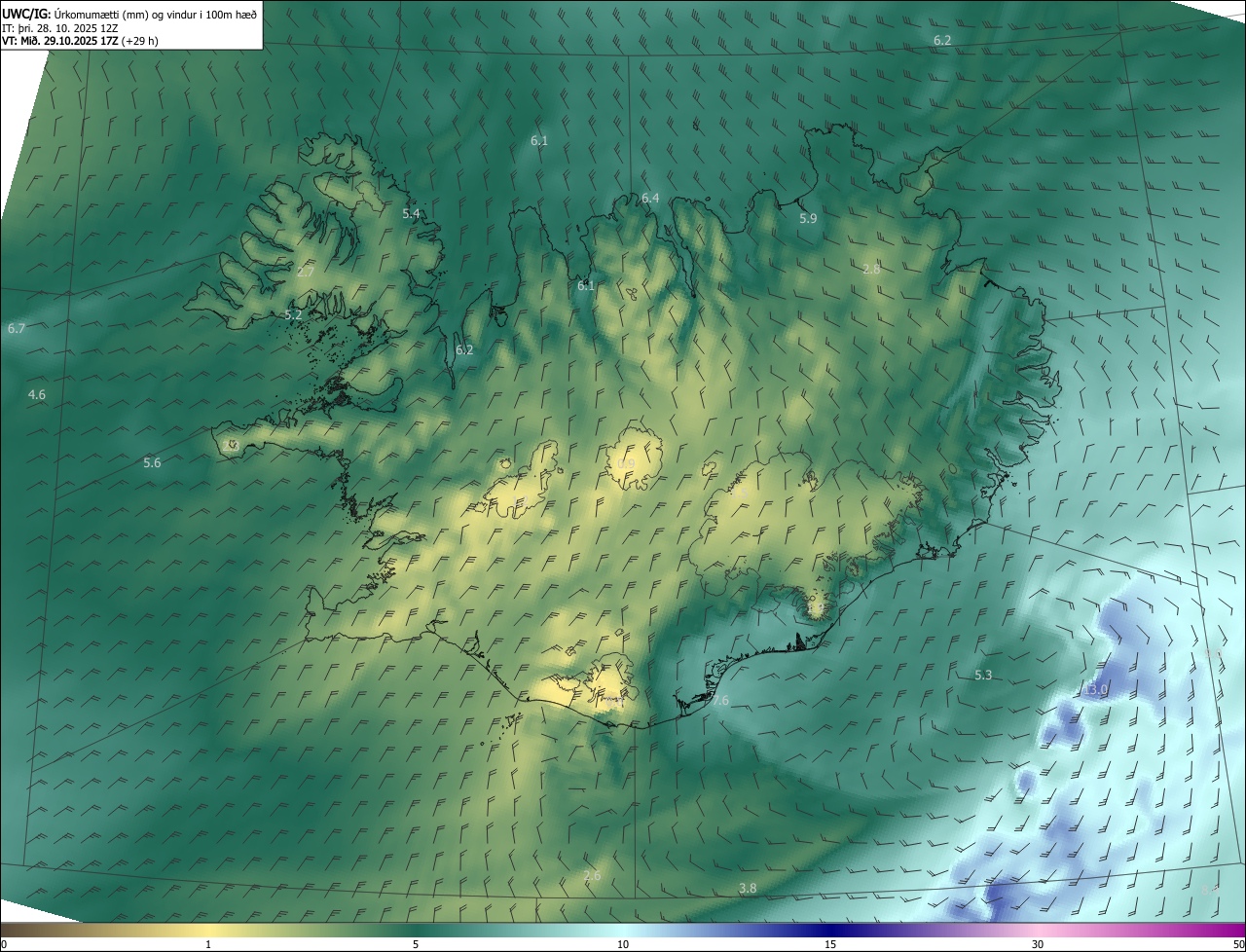Image resolution: width=1246 pixels, height=952 pixels.
Task: Click the 2.7 value label
Action: click(306, 273)
